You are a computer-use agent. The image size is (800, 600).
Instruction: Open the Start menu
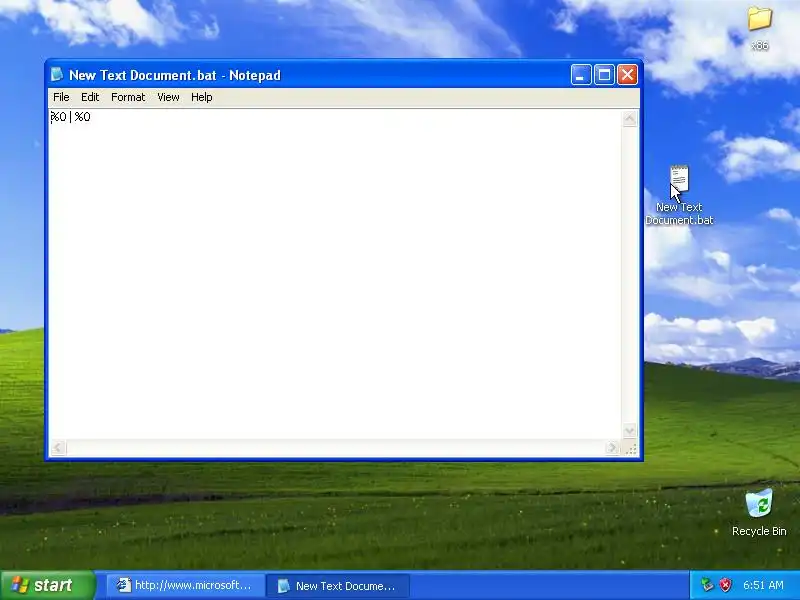47,585
